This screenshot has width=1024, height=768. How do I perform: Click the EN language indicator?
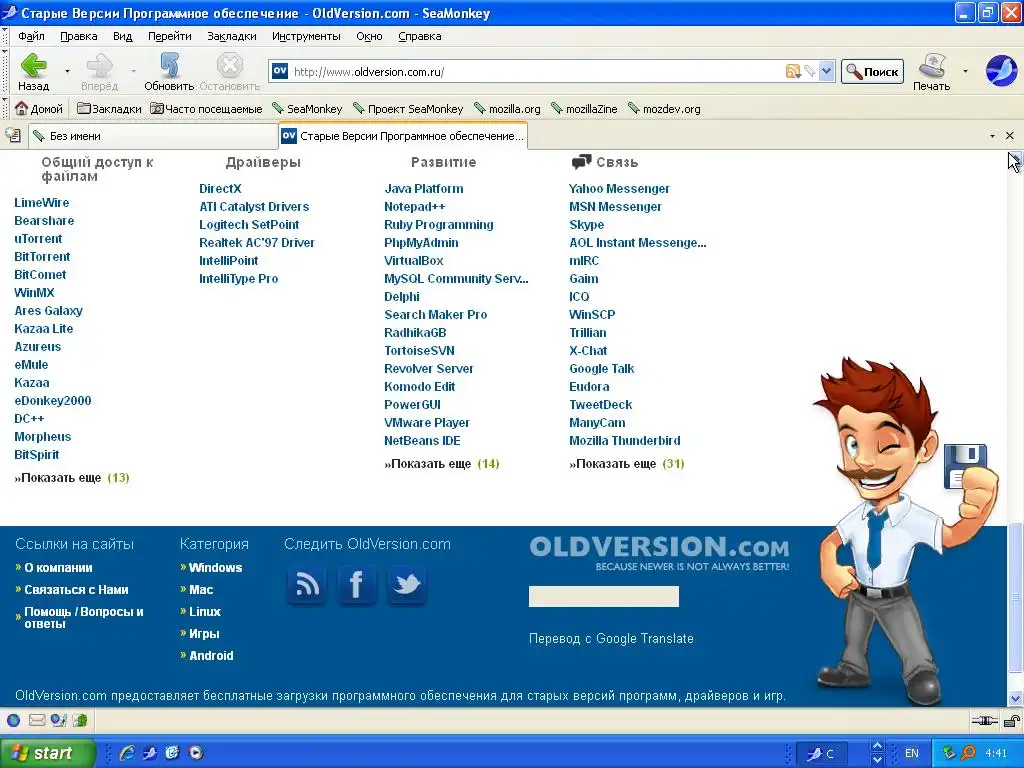pyautogui.click(x=912, y=753)
